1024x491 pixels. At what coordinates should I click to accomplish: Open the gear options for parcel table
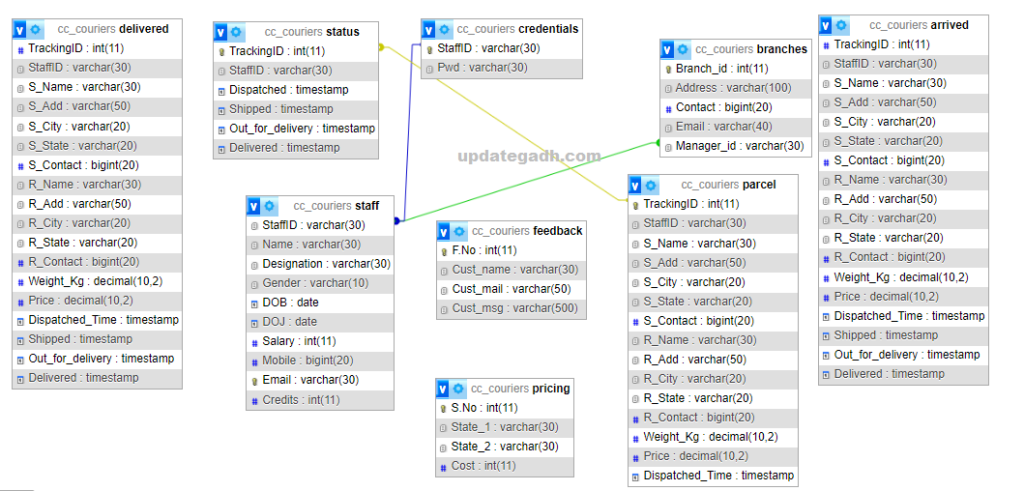coord(651,185)
